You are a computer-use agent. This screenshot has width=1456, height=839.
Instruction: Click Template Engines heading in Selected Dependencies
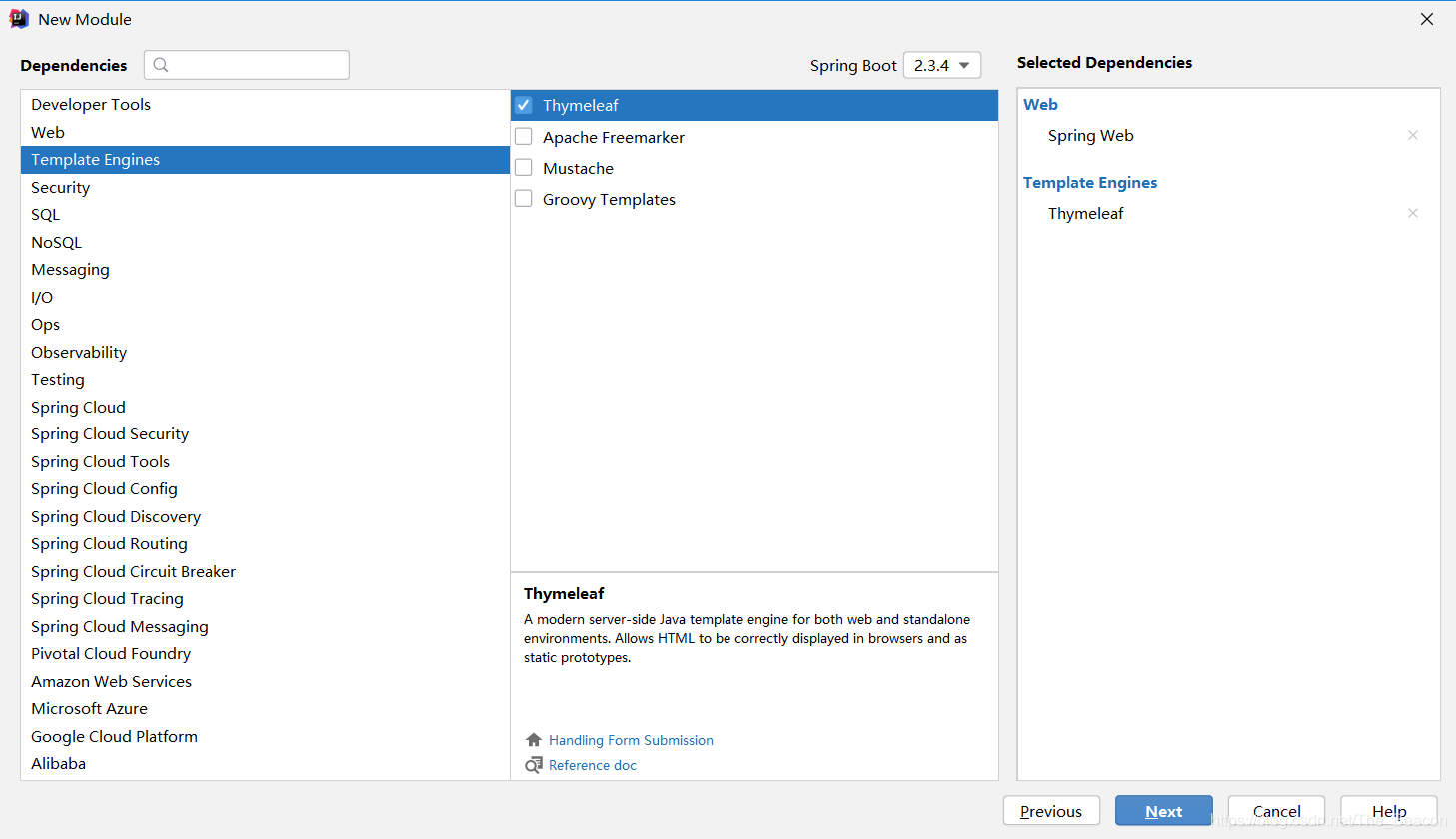click(x=1090, y=182)
